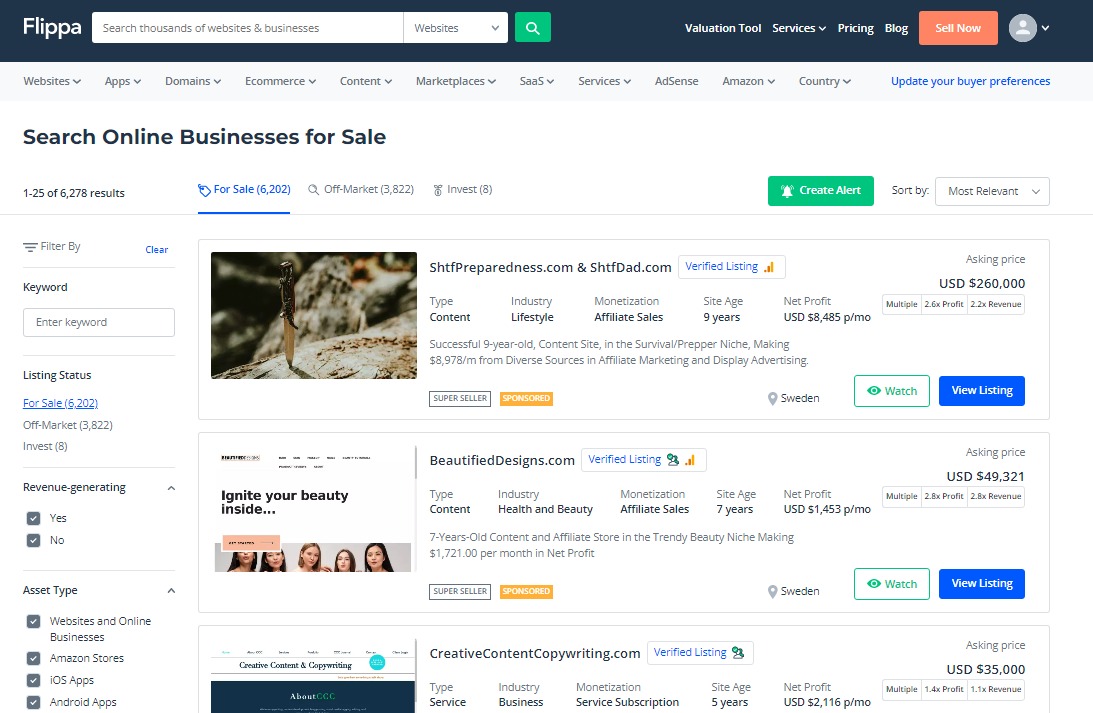Open the CreativeContentCopywriting listing thumbnail
Image resolution: width=1093 pixels, height=713 pixels.
pos(314,675)
